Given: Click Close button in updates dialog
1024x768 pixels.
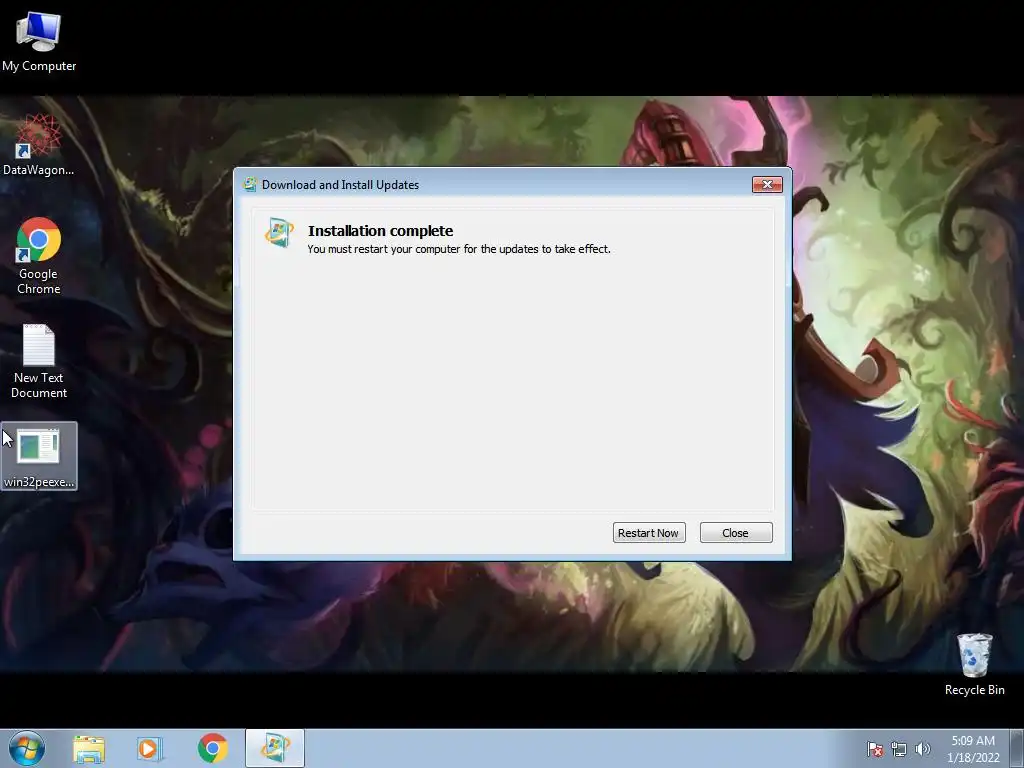Looking at the screenshot, I should 736,533.
